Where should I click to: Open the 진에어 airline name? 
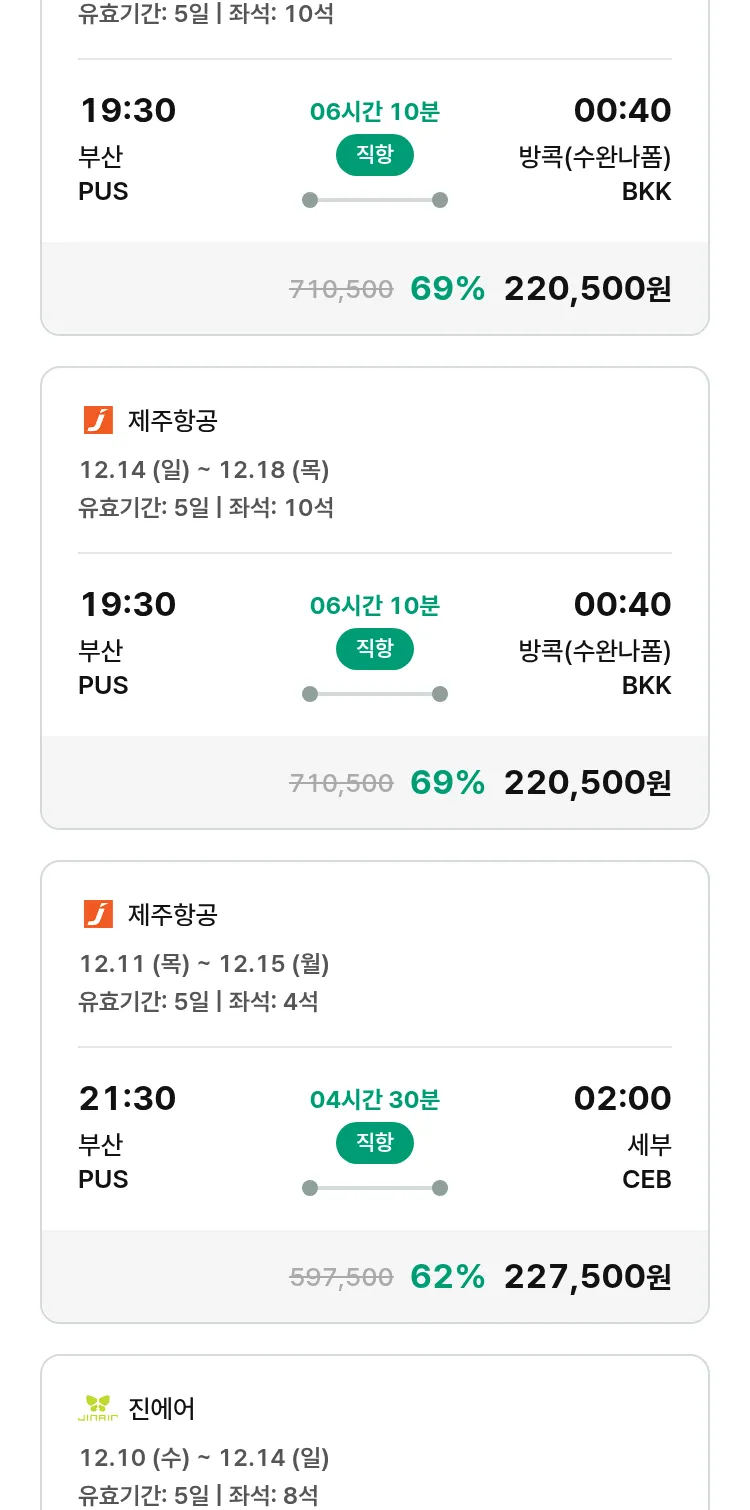click(162, 1408)
